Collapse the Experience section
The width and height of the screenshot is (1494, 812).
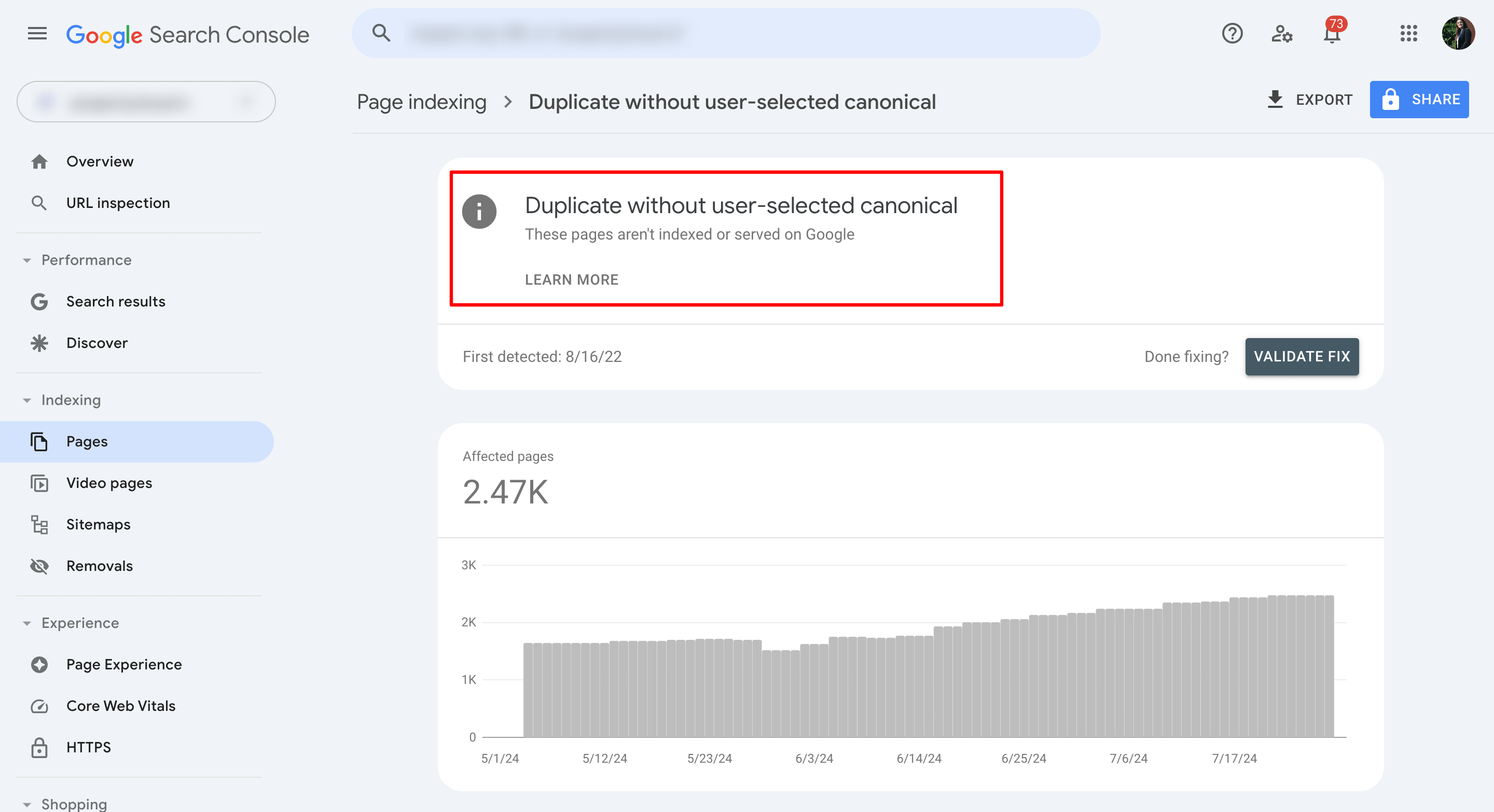tap(26, 624)
